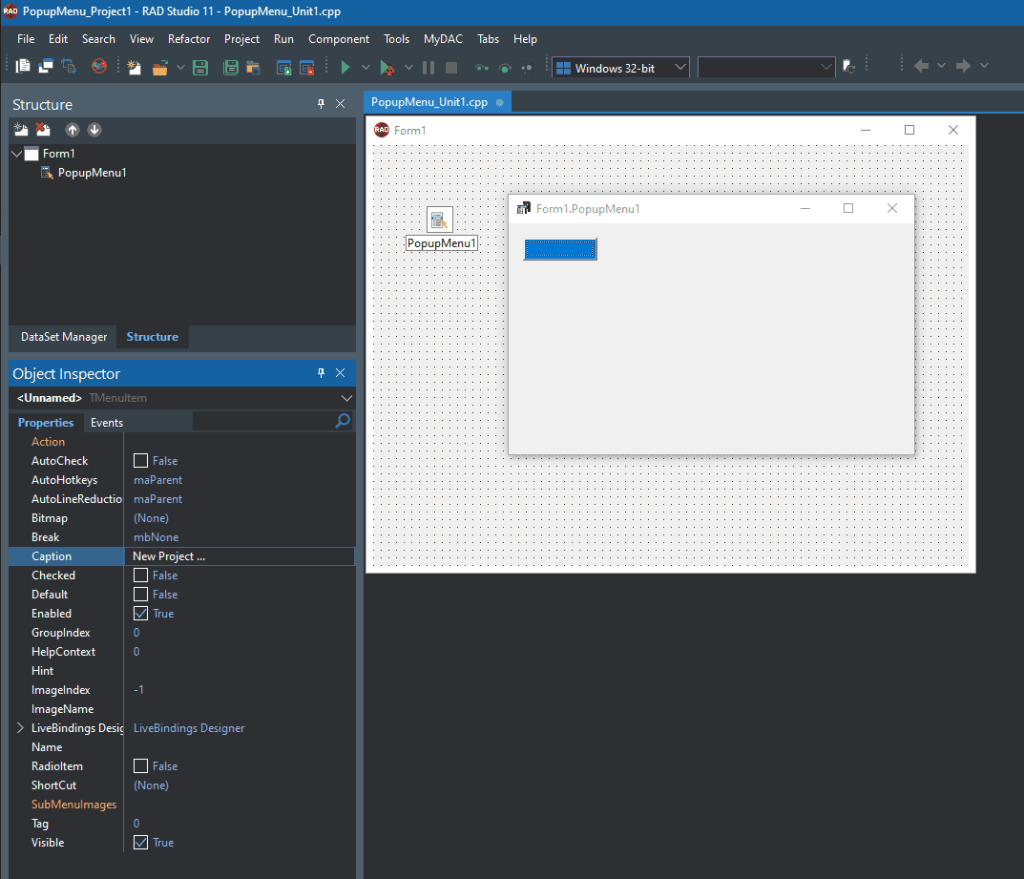Click the green Run play icon
Image resolution: width=1024 pixels, height=879 pixels.
coord(345,67)
